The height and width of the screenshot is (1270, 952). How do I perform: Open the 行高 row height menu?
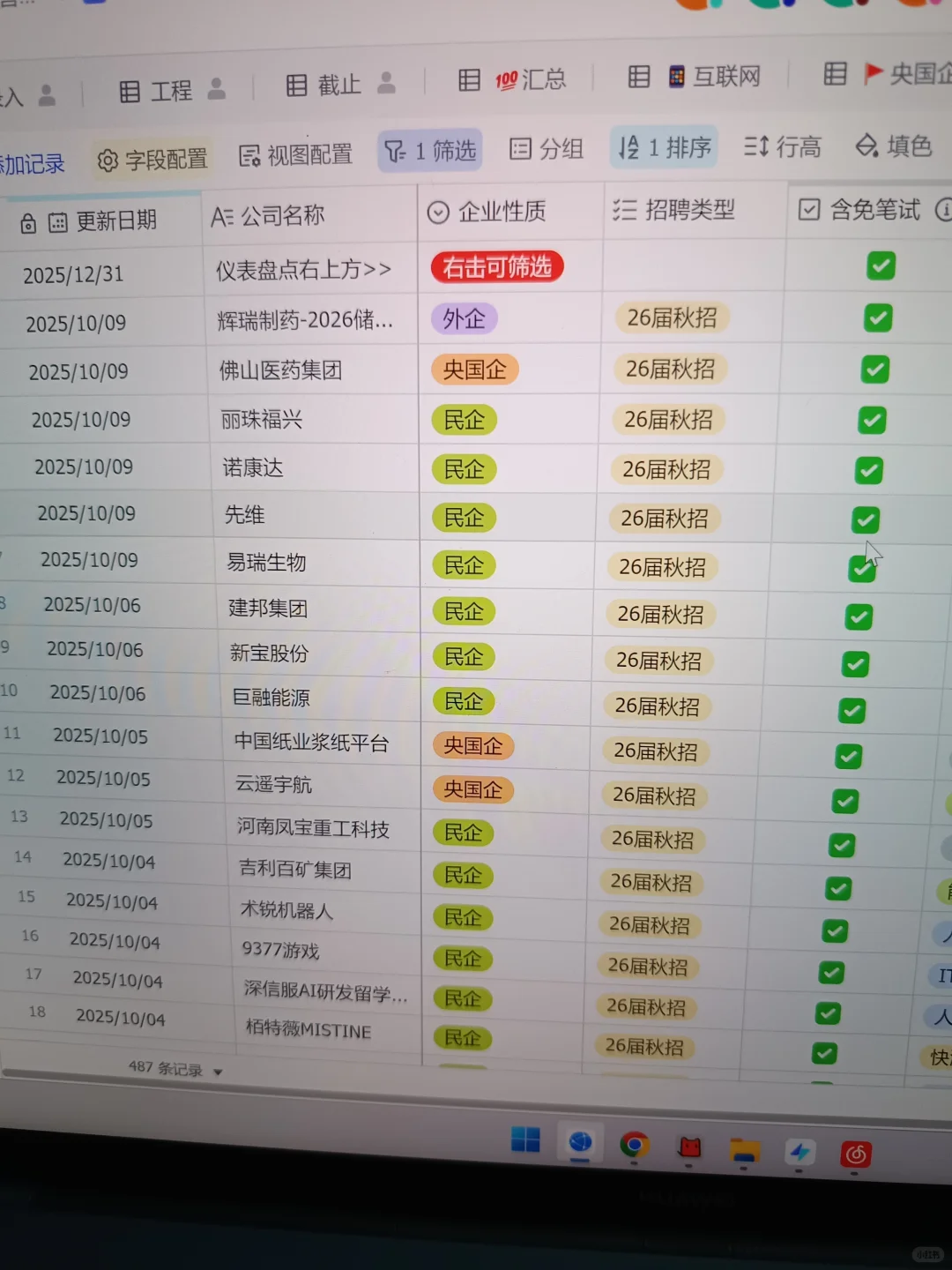(782, 146)
